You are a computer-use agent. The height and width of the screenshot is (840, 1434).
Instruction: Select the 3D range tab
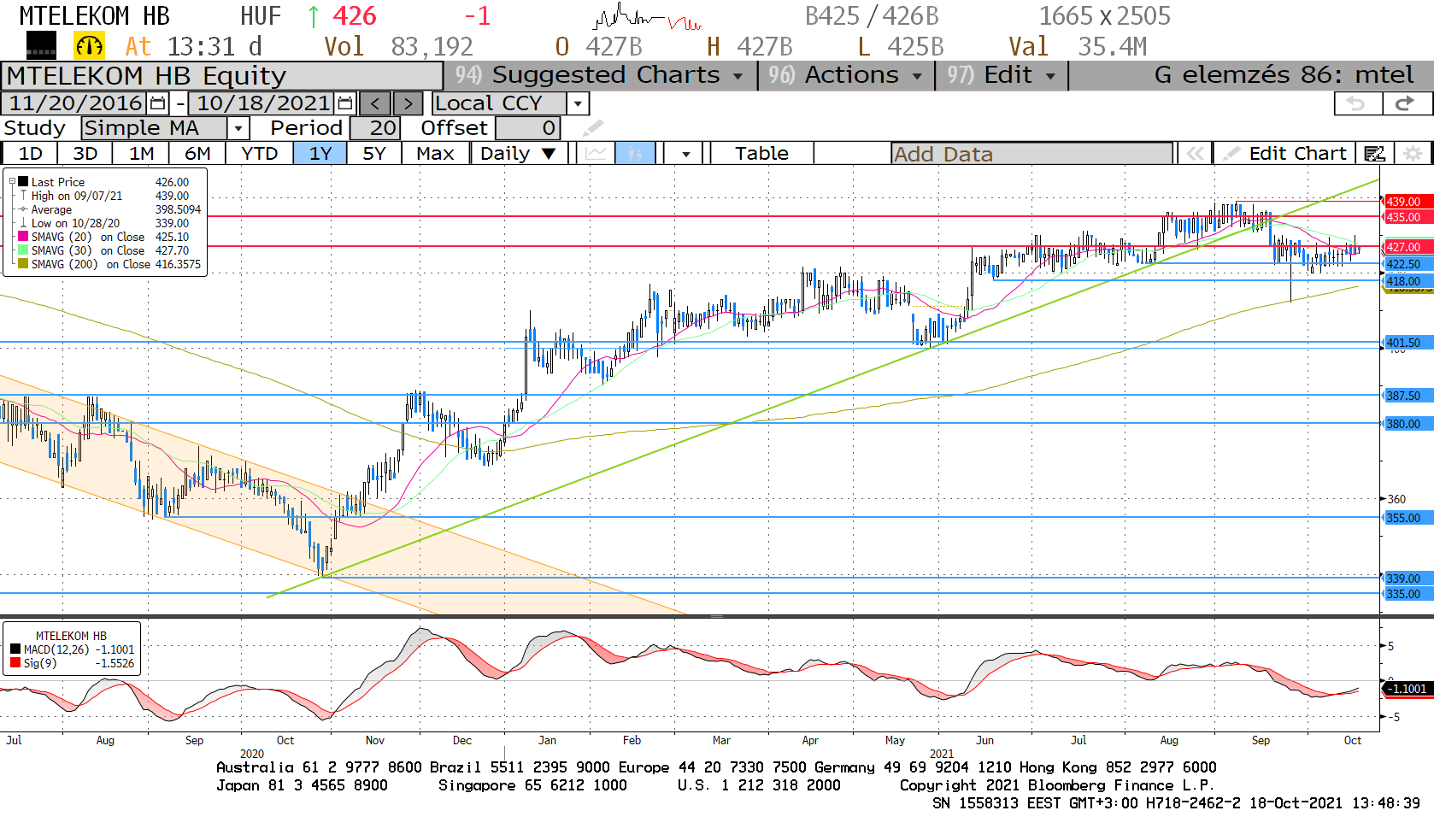click(x=85, y=154)
